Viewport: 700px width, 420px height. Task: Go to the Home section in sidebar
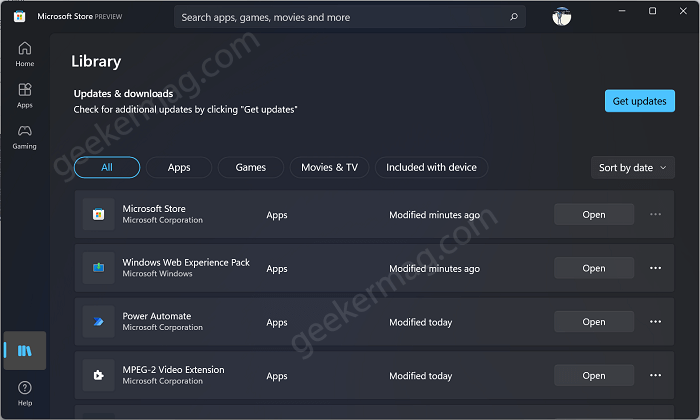pyautogui.click(x=25, y=54)
